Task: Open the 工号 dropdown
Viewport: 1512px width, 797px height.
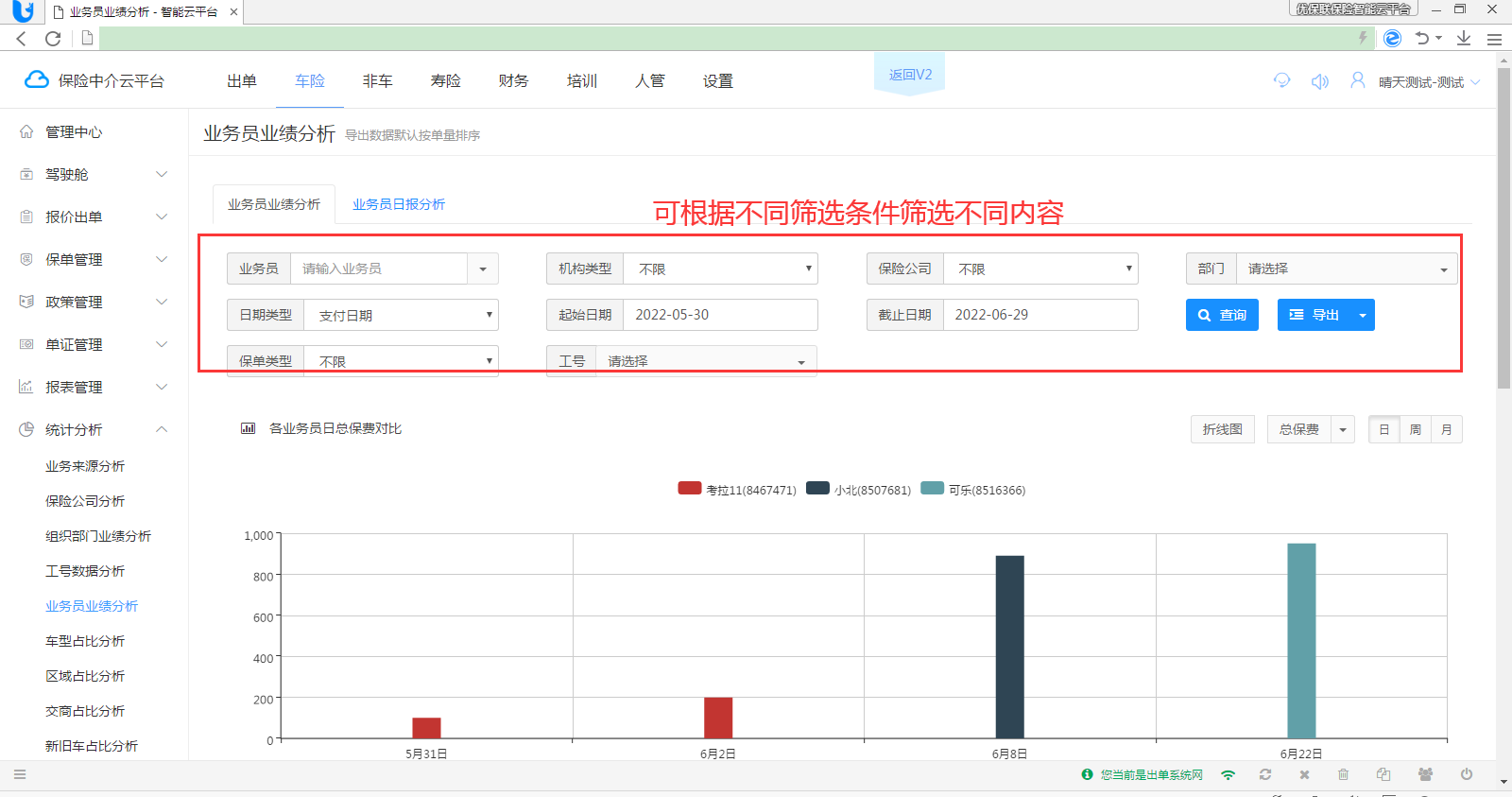Action: (x=706, y=361)
